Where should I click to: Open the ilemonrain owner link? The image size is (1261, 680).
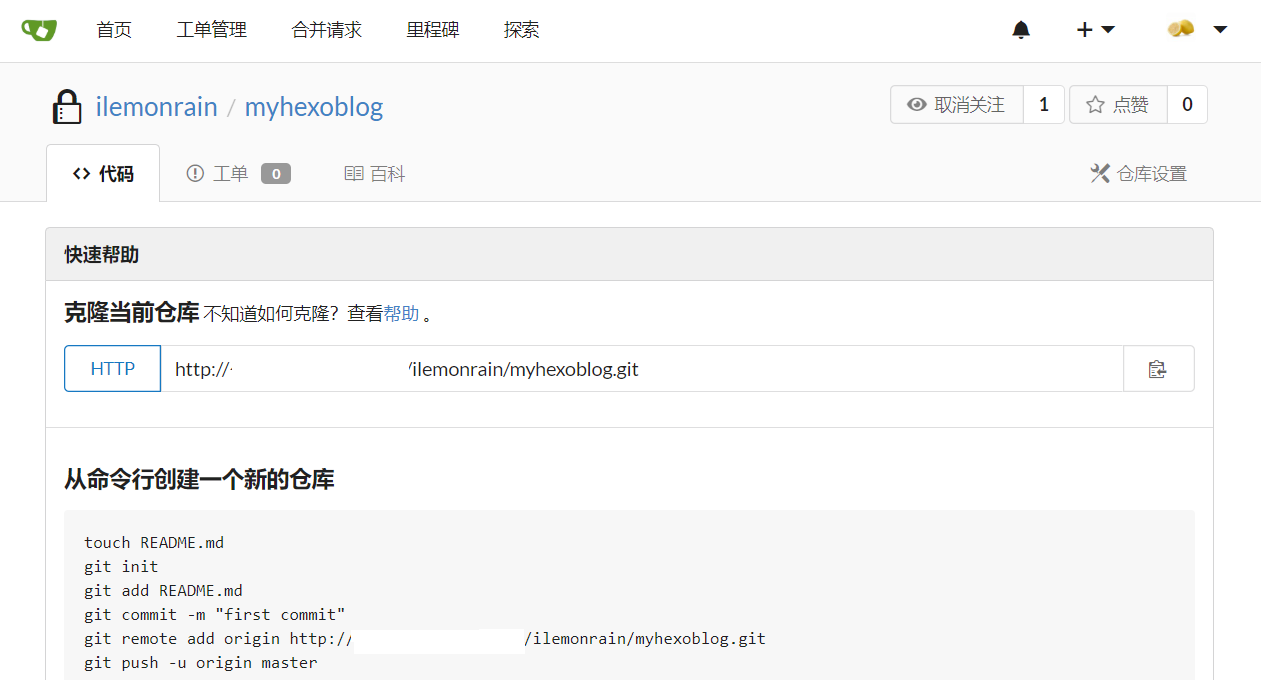click(156, 107)
